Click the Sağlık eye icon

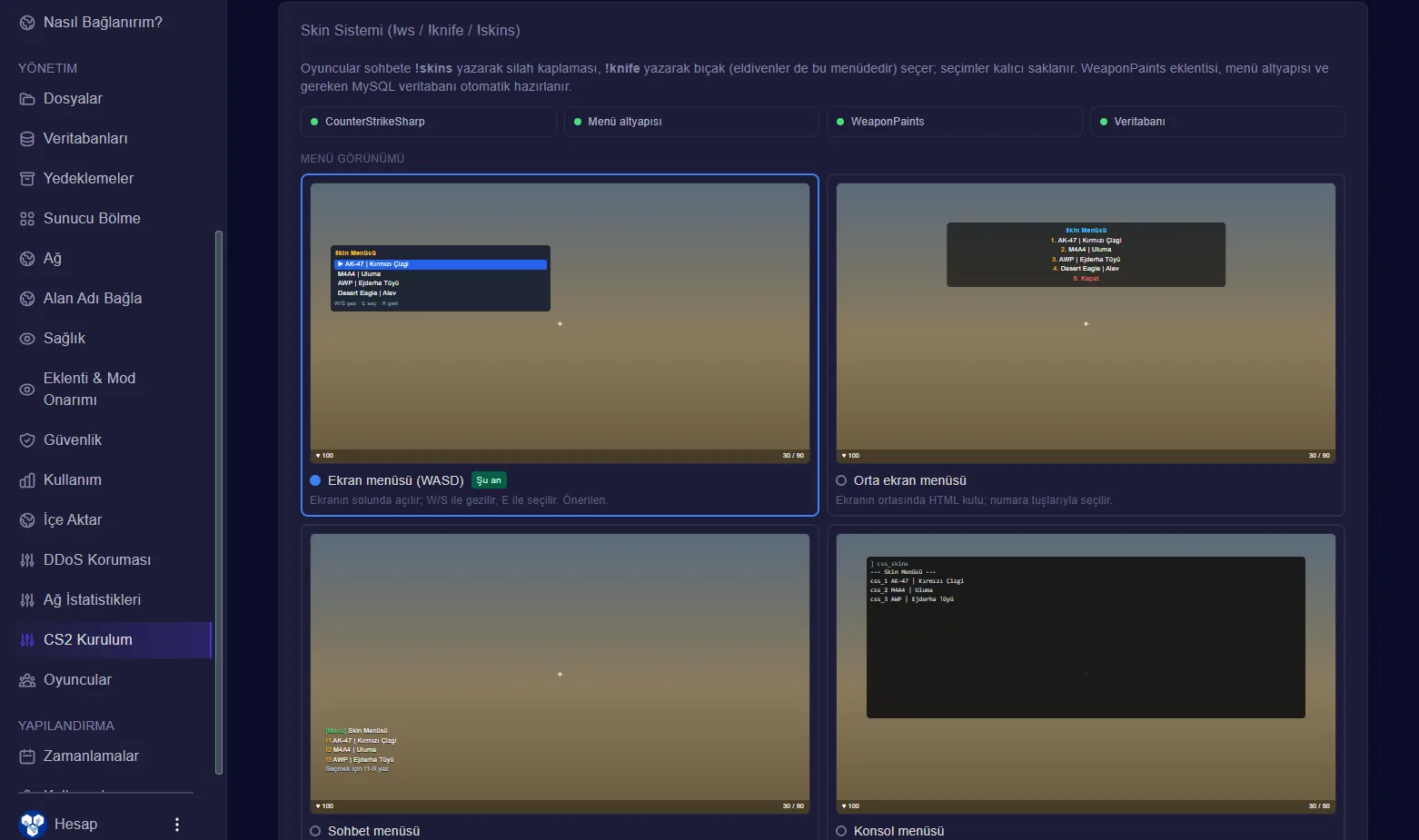[x=27, y=339]
